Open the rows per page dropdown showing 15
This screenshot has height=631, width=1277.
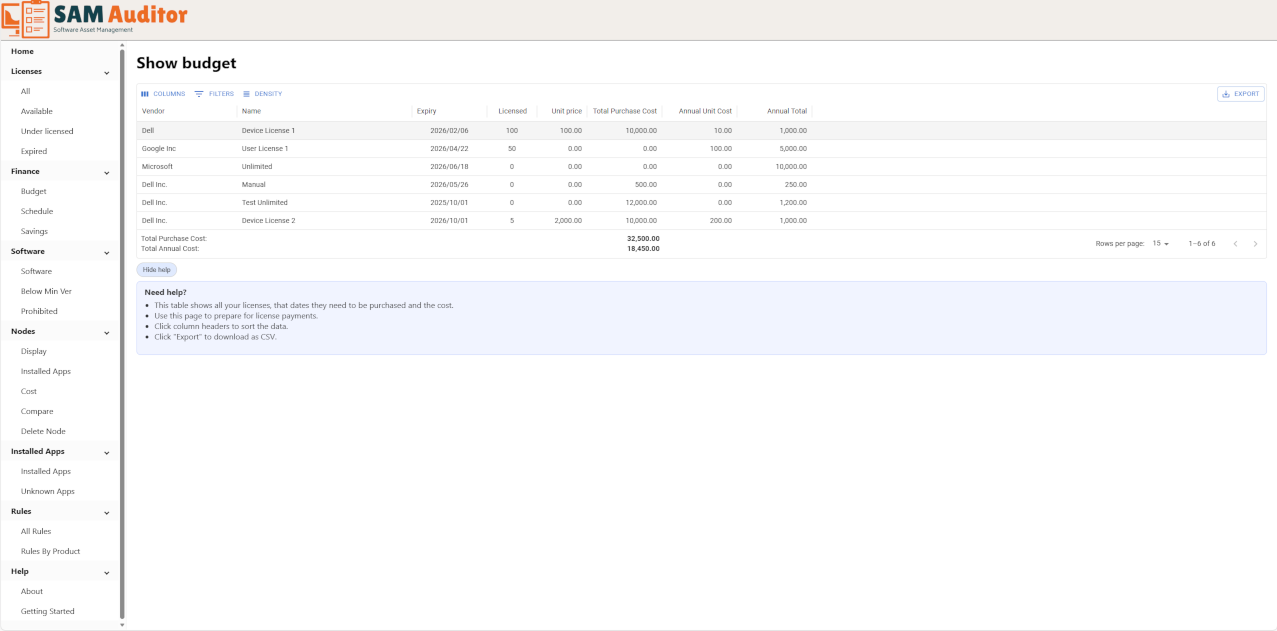[x=1161, y=243]
